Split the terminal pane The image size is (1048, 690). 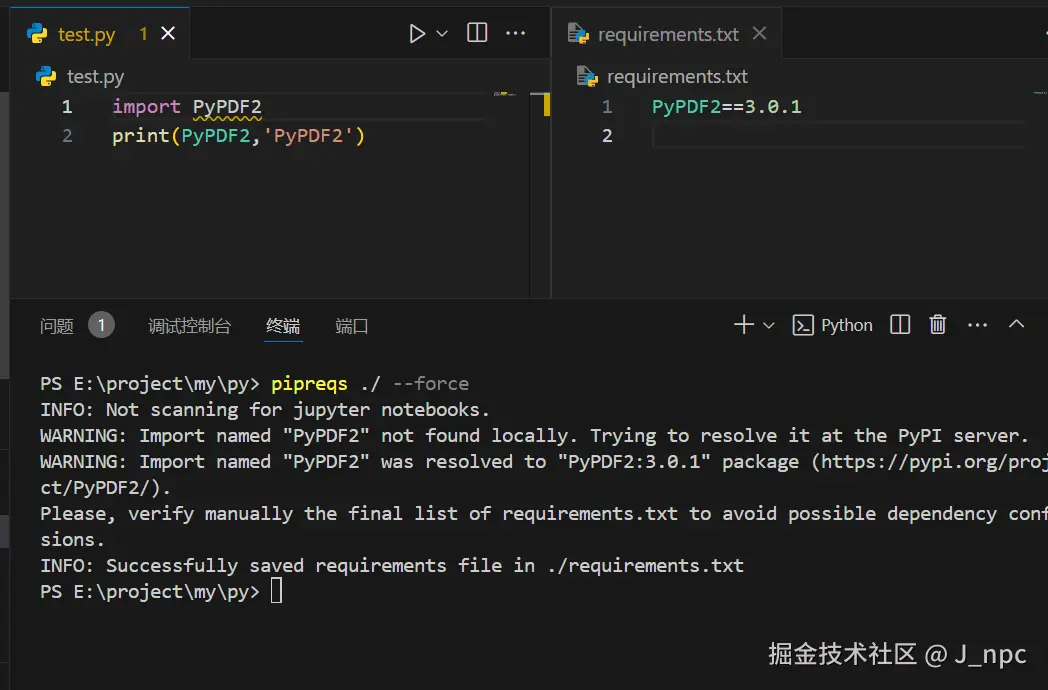click(900, 325)
